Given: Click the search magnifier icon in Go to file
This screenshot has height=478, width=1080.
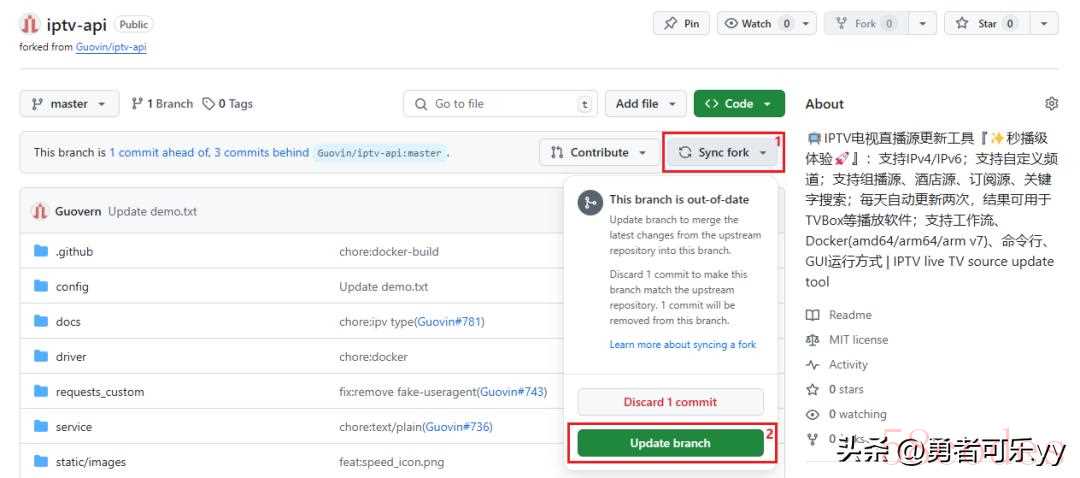Looking at the screenshot, I should [421, 104].
